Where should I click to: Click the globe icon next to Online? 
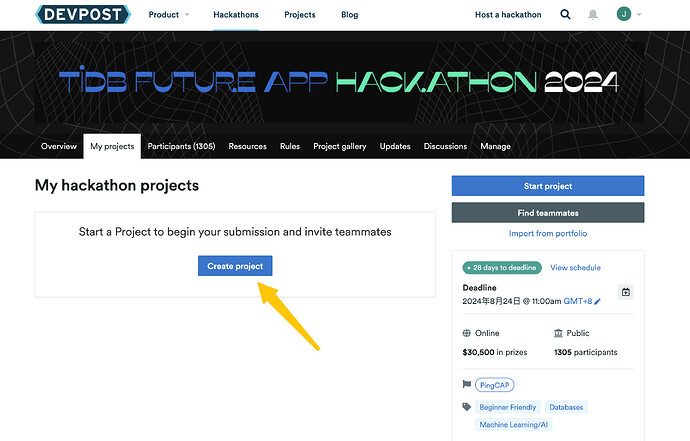467,333
